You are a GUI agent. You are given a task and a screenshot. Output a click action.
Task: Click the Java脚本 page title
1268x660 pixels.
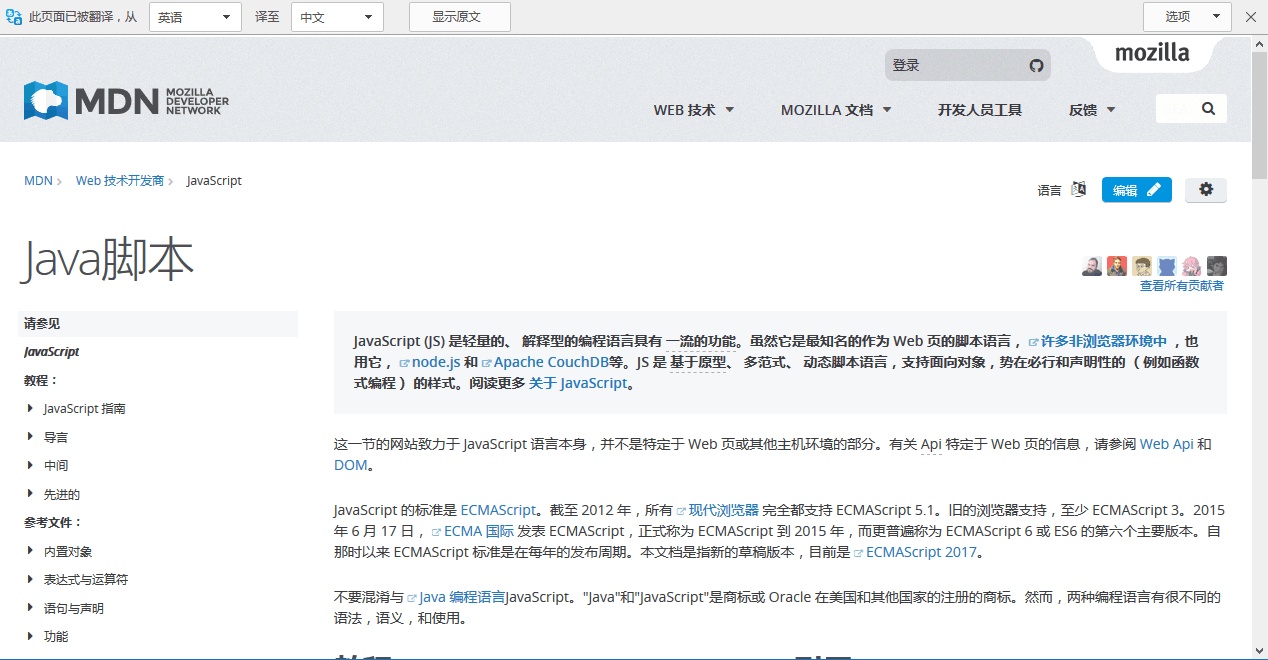(107, 261)
